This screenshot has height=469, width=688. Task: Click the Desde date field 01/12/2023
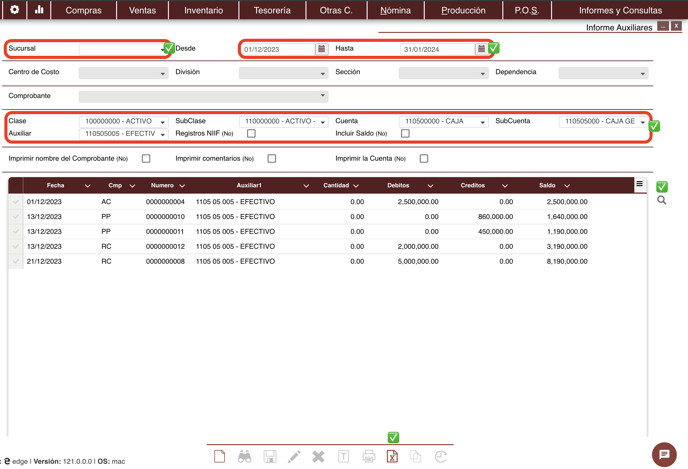click(x=279, y=49)
